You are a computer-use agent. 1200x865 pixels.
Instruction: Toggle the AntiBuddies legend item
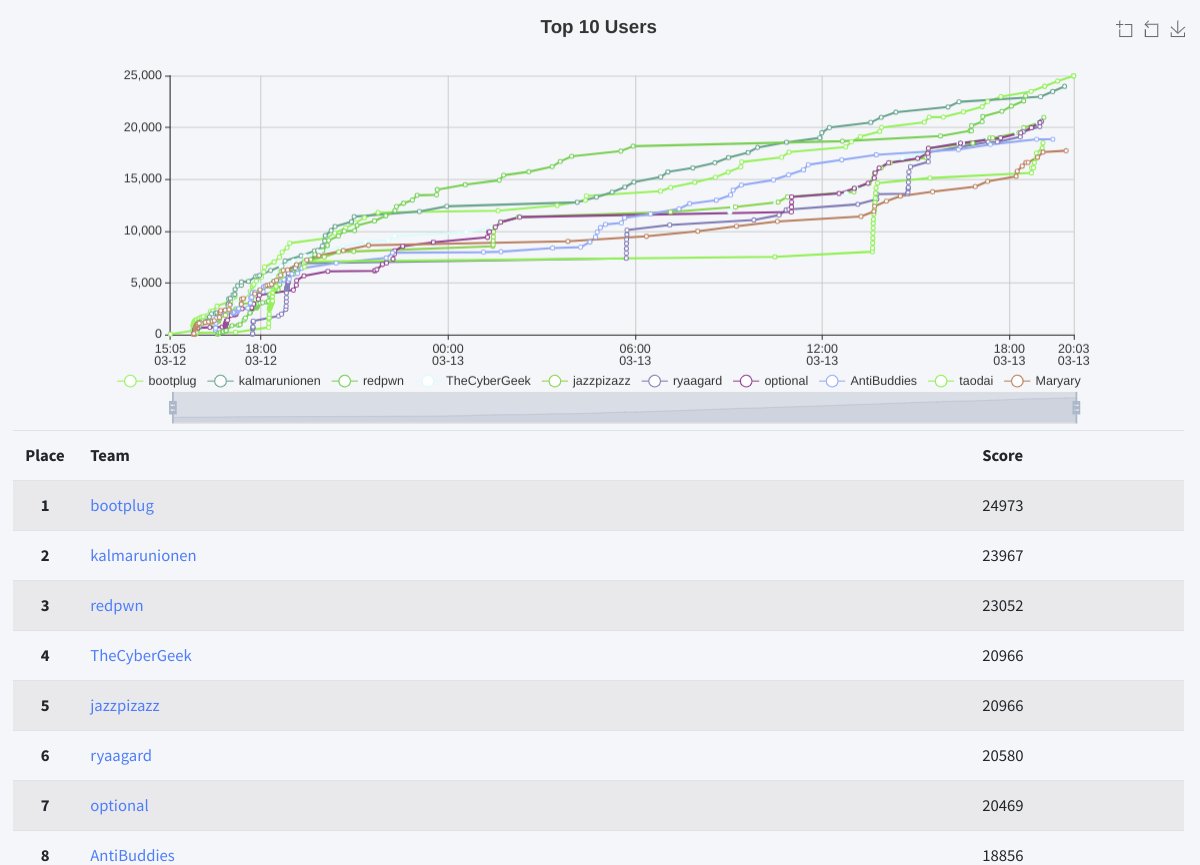tap(883, 381)
